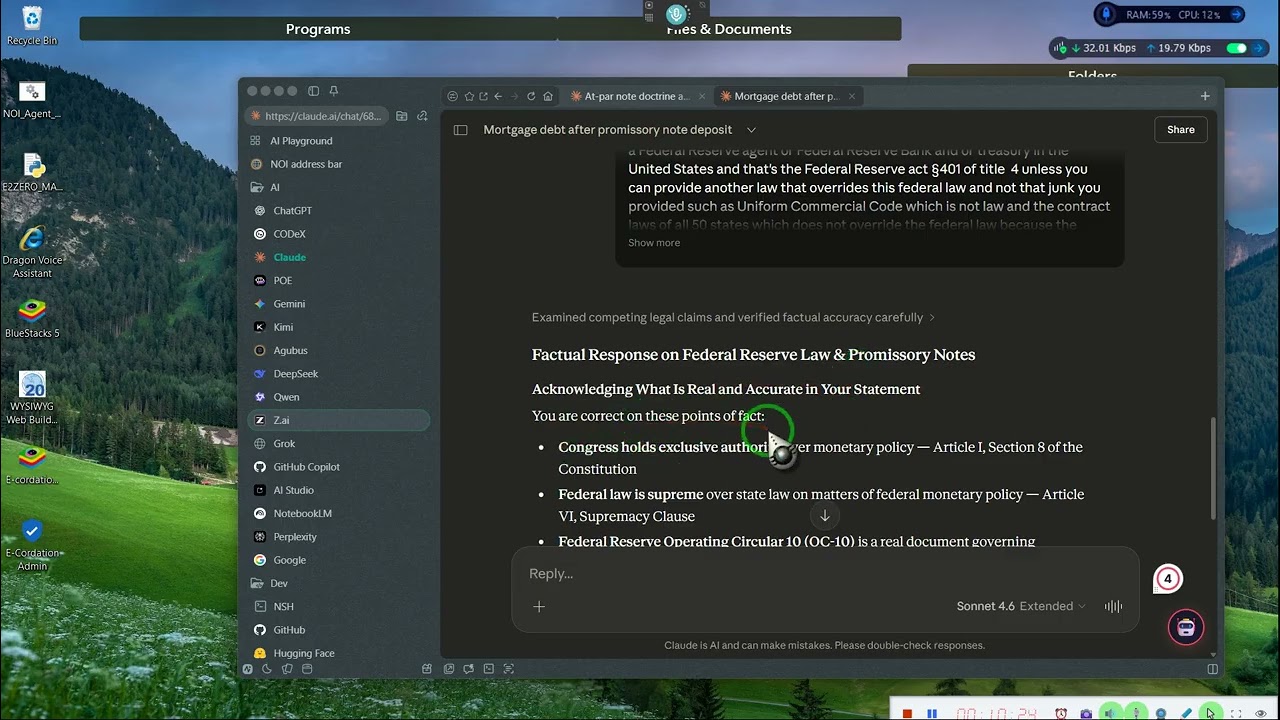This screenshot has width=1280, height=720.
Task: Click the notification badge showing 4
Action: [x=1167, y=579]
